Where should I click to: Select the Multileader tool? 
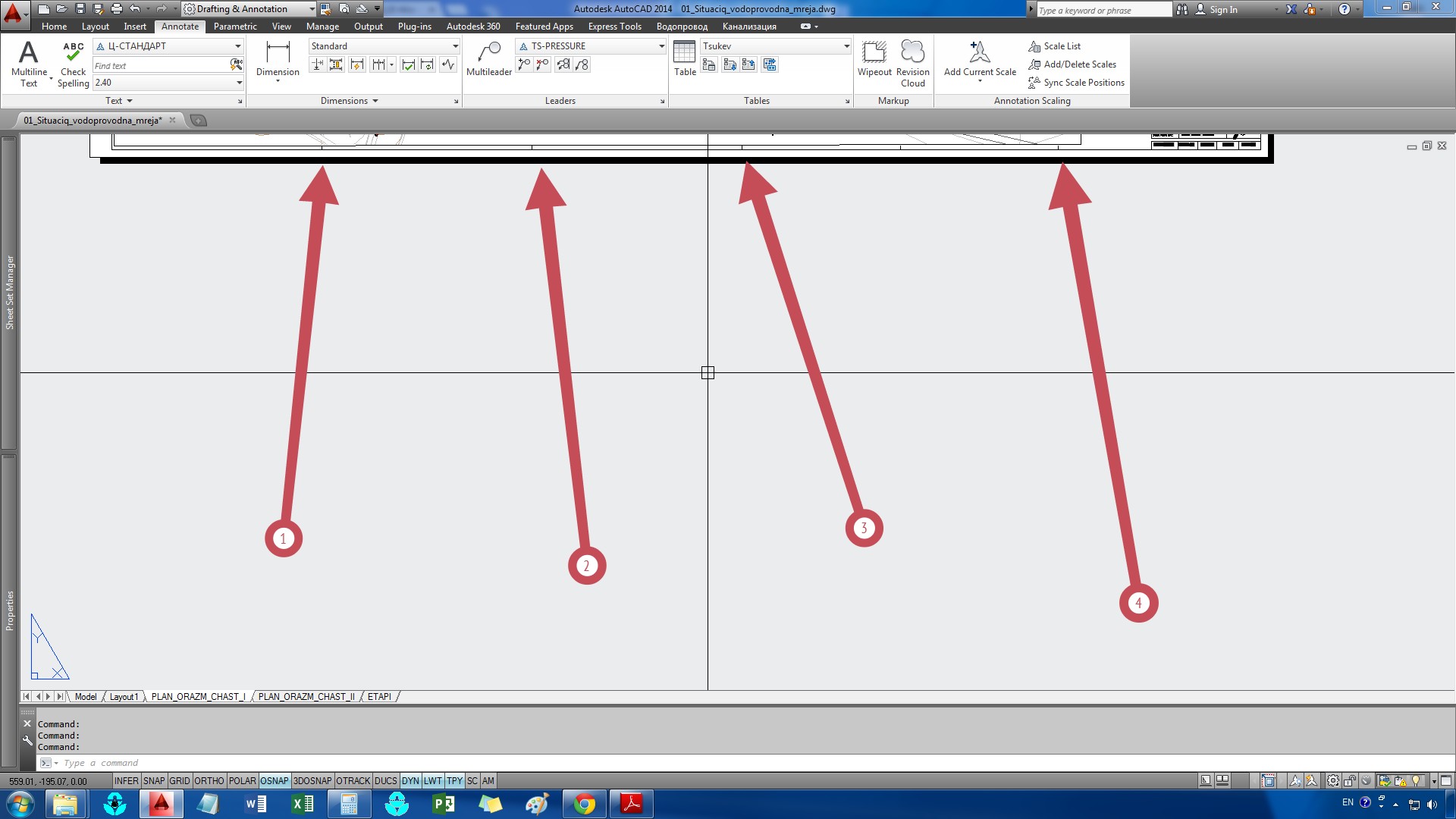click(x=489, y=59)
